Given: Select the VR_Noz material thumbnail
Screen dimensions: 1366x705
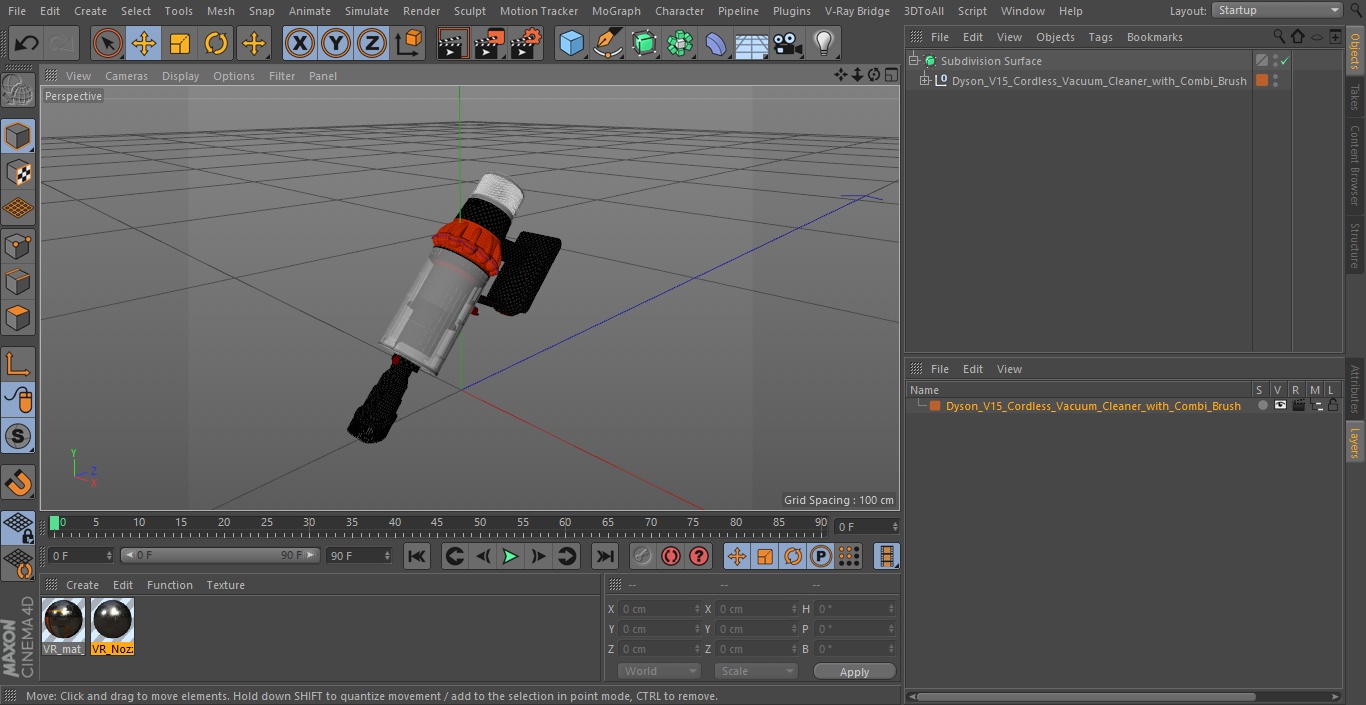Looking at the screenshot, I should coord(112,626).
